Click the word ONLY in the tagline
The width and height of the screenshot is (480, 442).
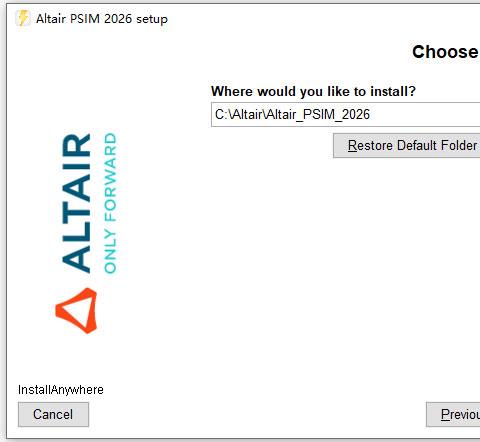pyautogui.click(x=110, y=252)
